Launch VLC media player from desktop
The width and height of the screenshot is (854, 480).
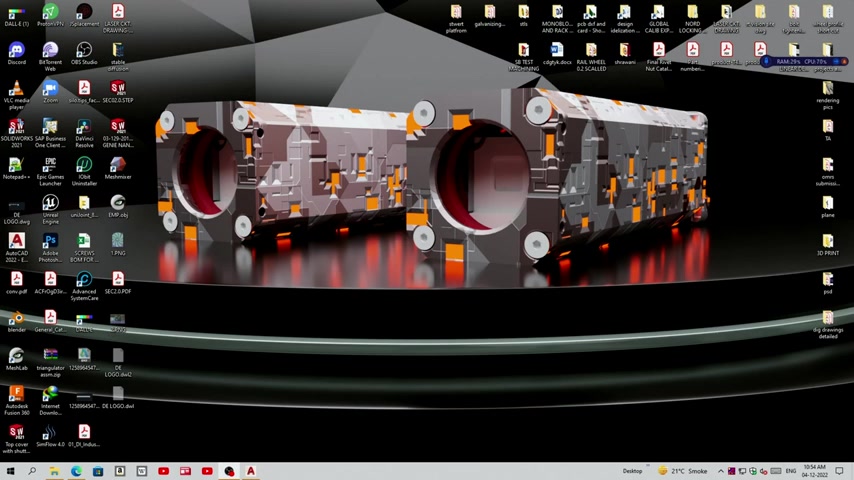point(16,90)
